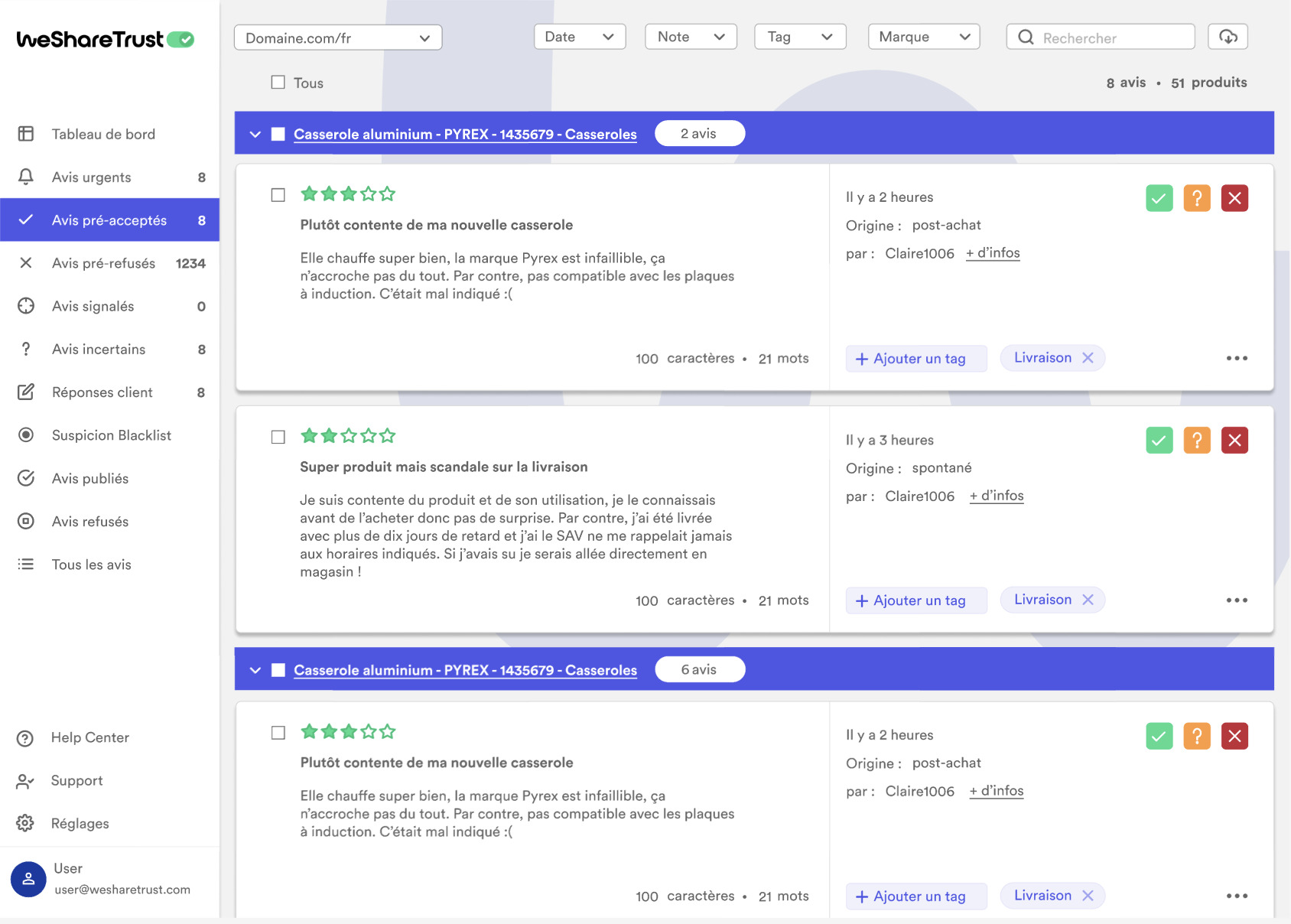Open the user profile avatar
Viewport: 1291px width, 924px height.
coord(28,879)
